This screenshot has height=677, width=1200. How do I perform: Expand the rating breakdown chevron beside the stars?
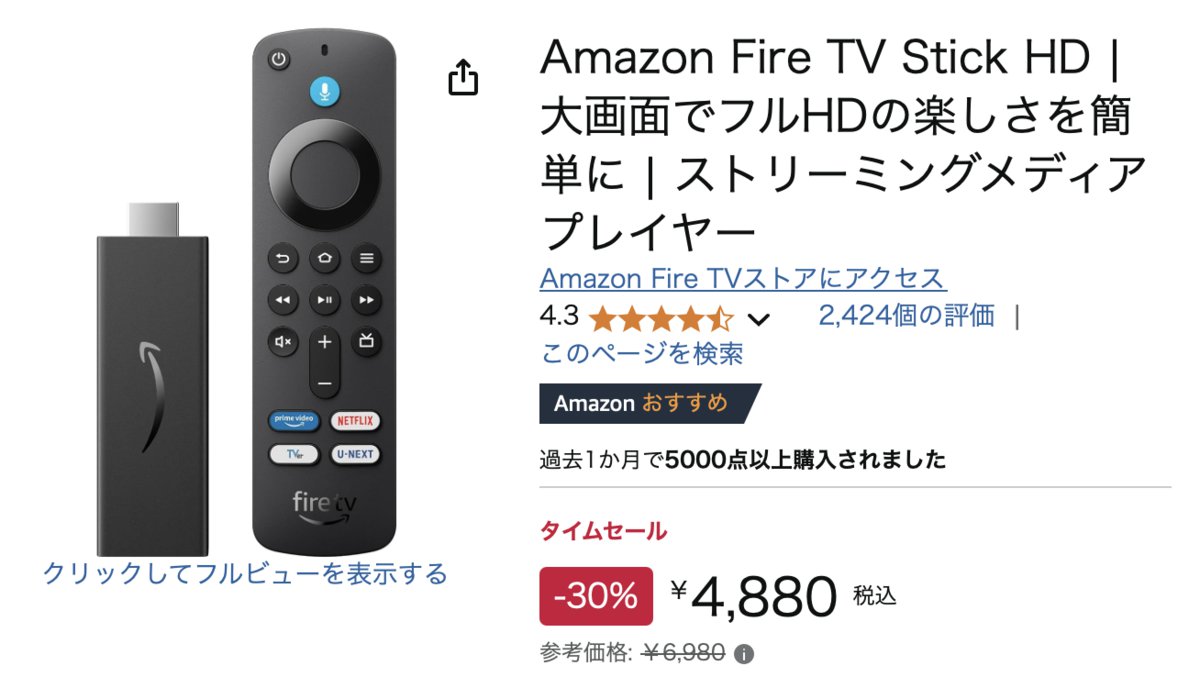point(759,320)
